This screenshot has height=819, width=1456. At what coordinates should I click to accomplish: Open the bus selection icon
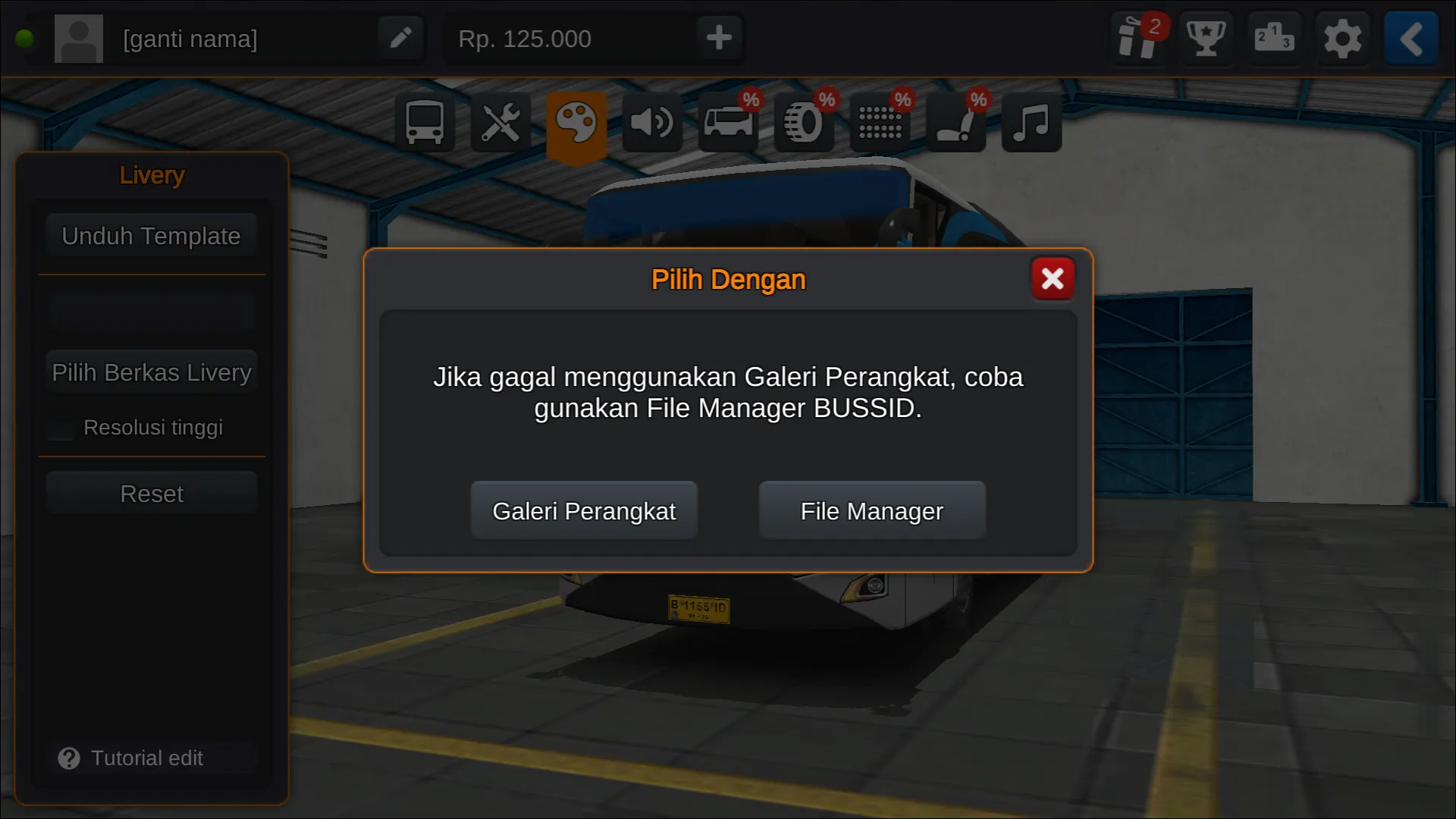coord(425,122)
